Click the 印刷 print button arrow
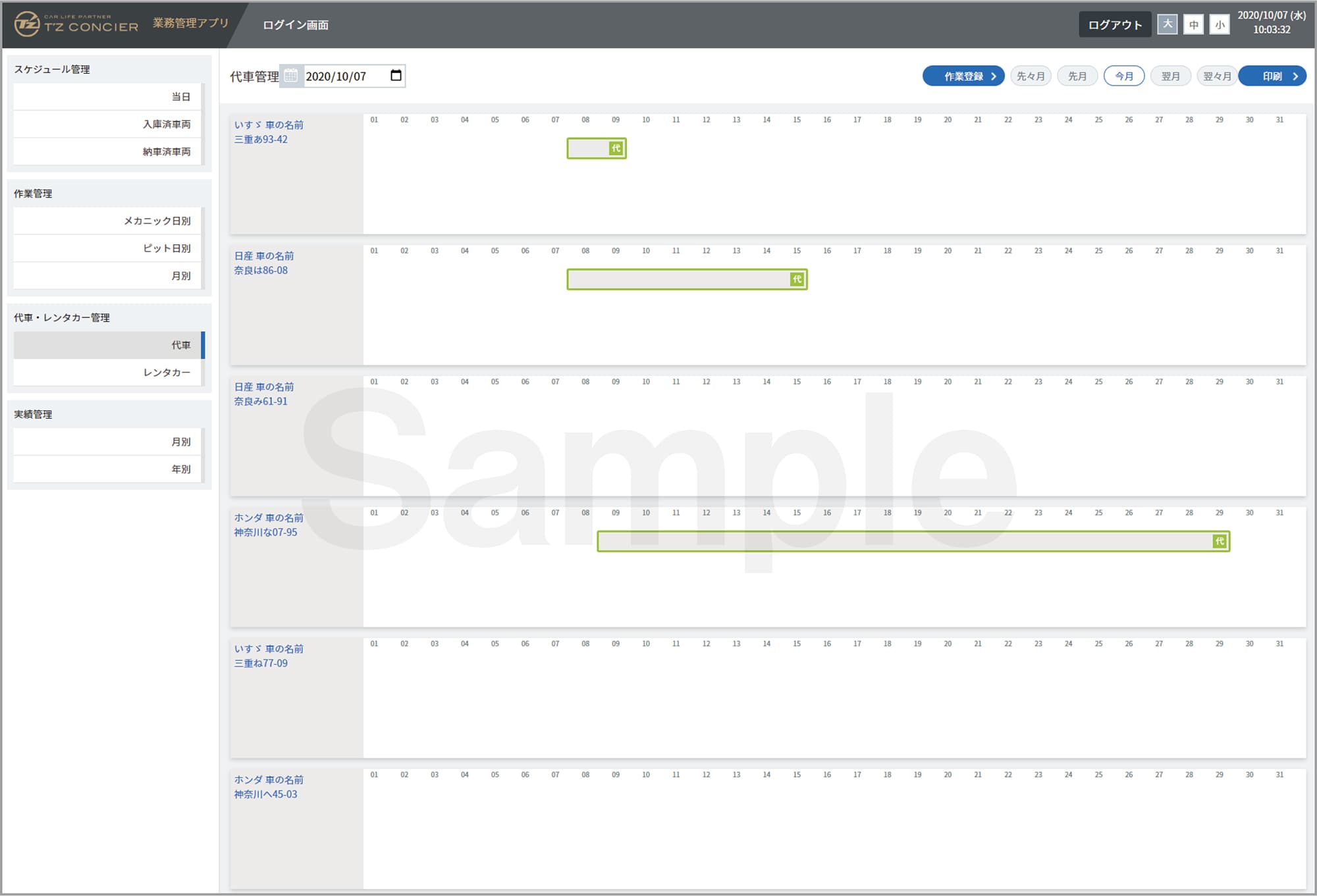Viewport: 1317px width, 896px height. (1295, 76)
